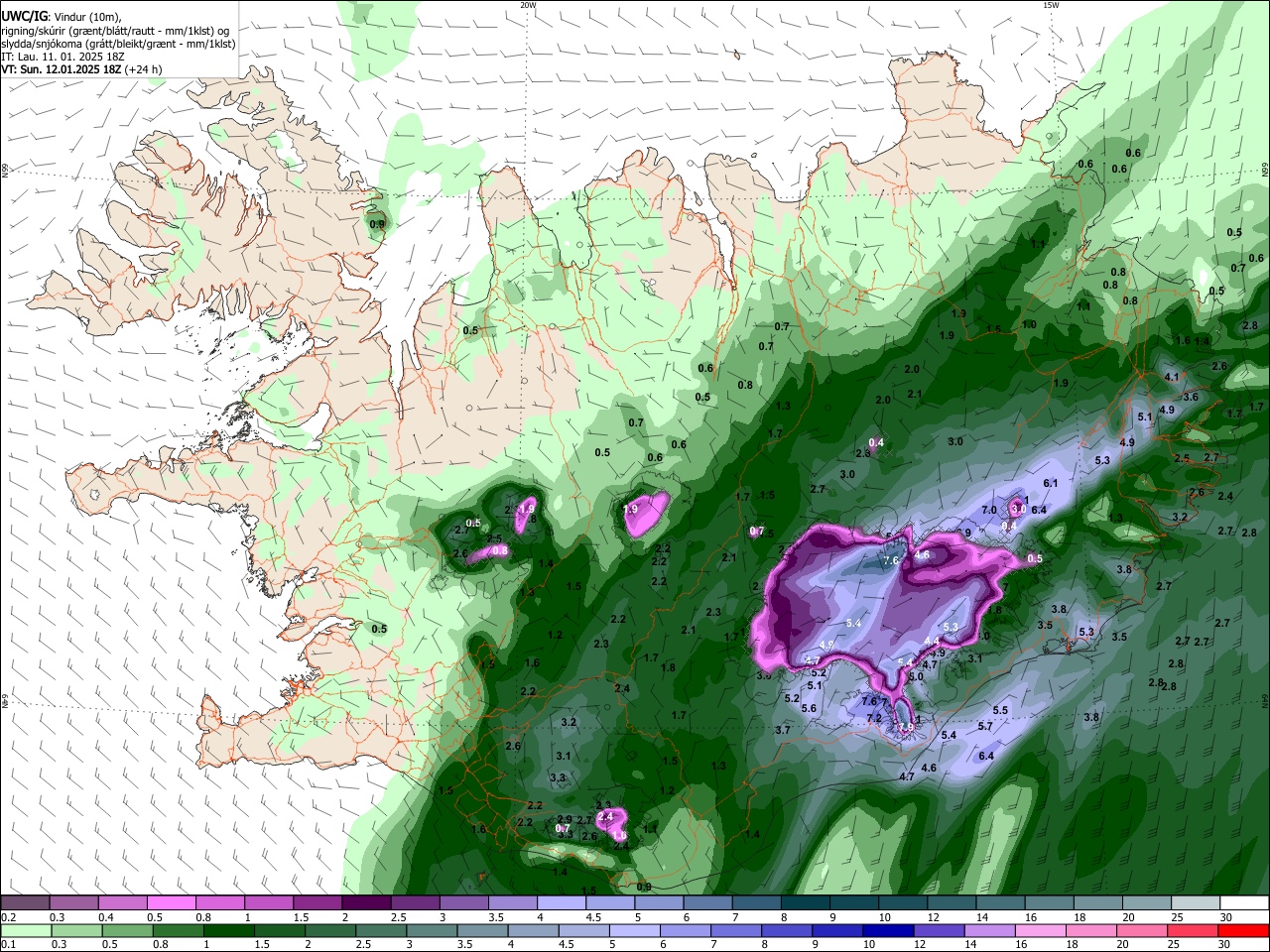Click the white swatch after label 30

pyautogui.click(x=1244, y=903)
